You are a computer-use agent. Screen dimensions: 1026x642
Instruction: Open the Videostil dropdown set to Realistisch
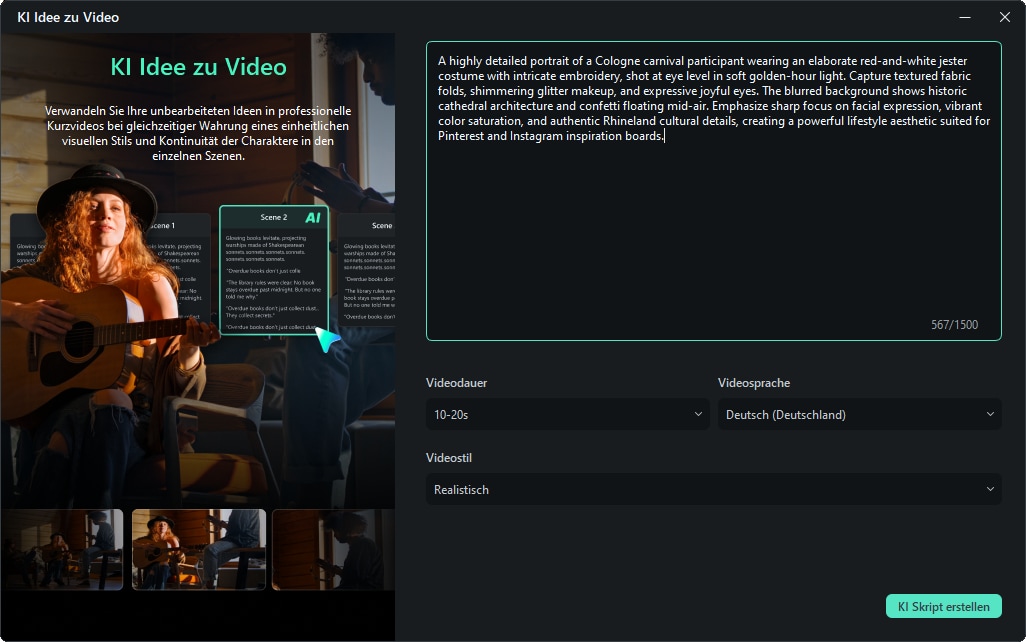[713, 490]
